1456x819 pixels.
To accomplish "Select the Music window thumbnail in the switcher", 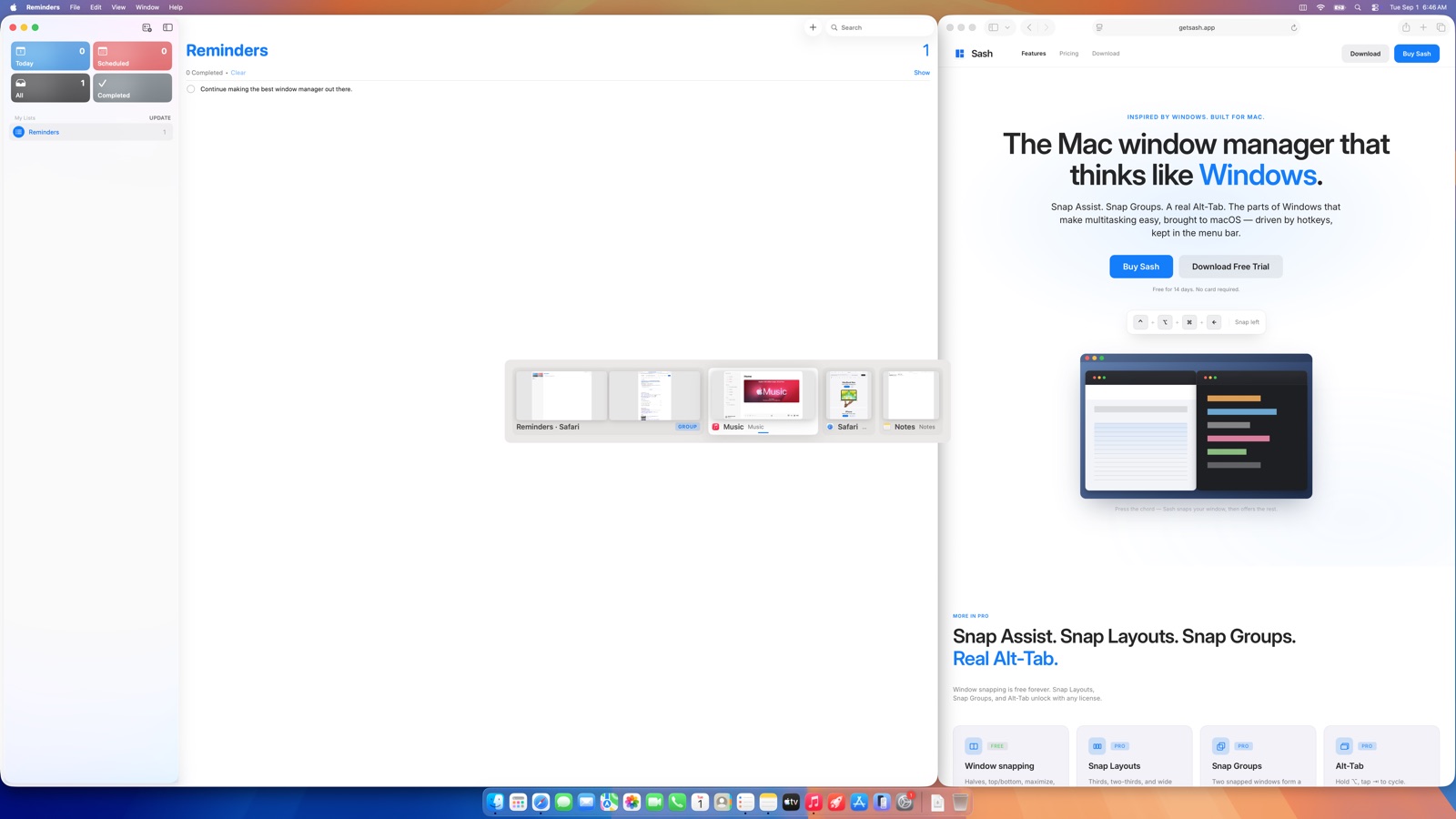I will 763,400.
